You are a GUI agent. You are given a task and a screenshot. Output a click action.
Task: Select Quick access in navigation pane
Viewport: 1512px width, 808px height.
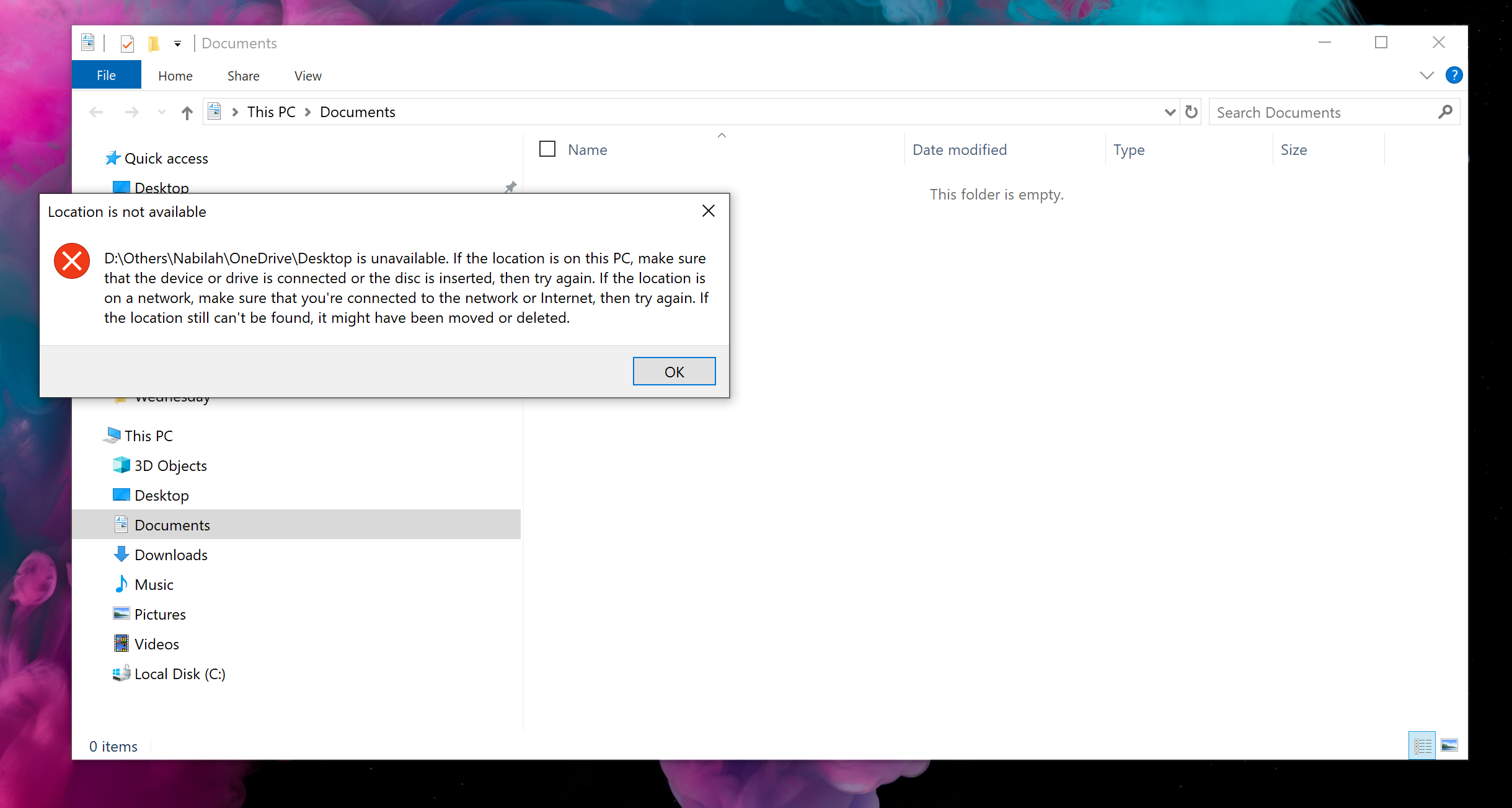(x=166, y=159)
